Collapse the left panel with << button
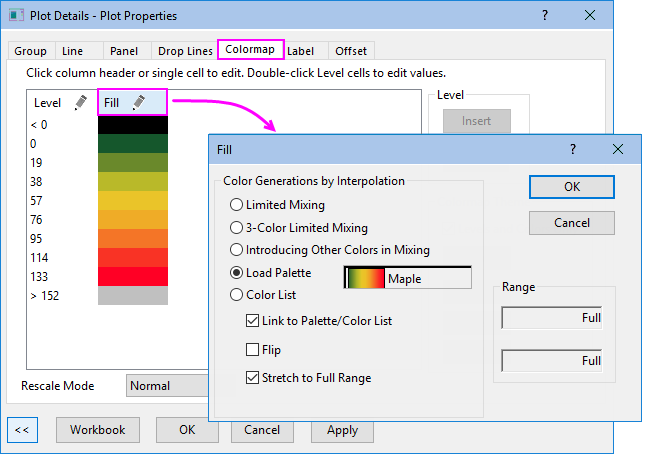650x454 pixels. point(22,430)
